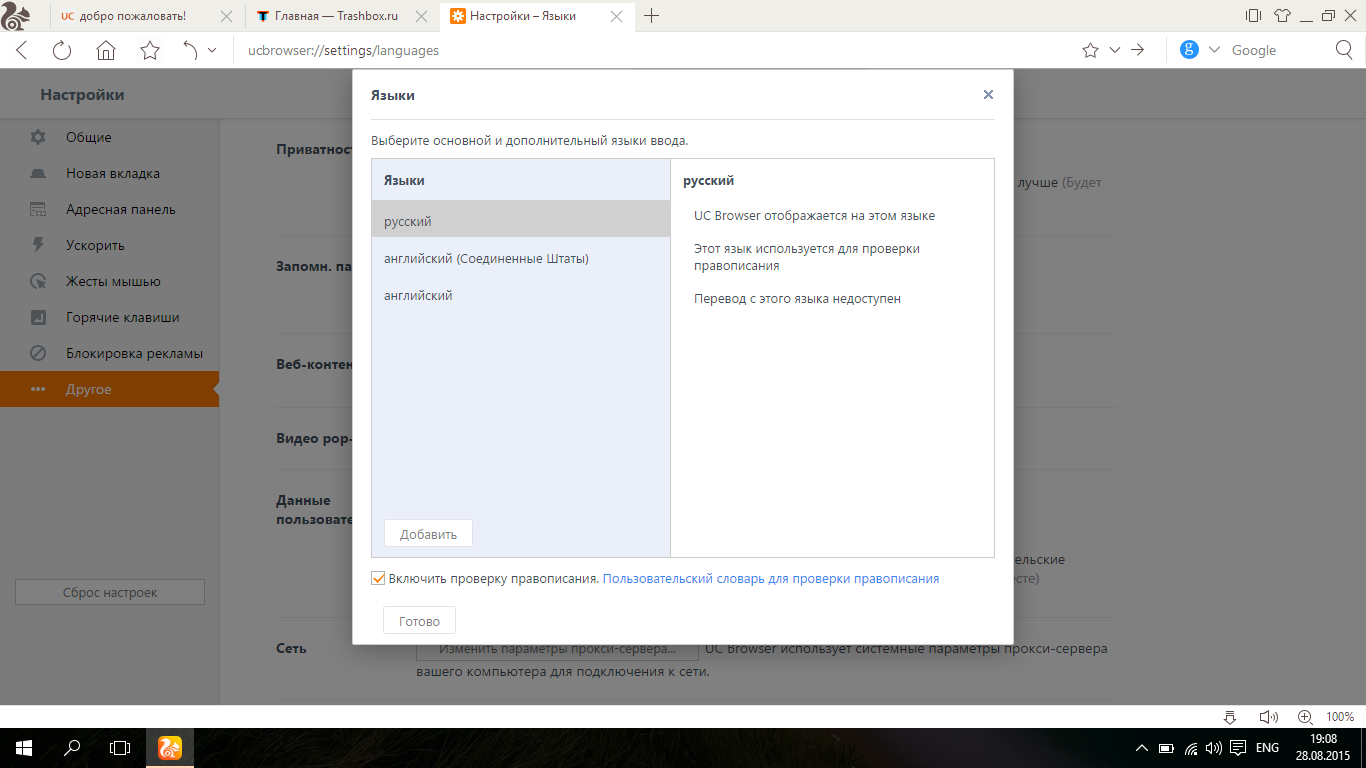Screen dimensions: 1366x768
Task: Click the browser back arrow
Action: [22, 51]
